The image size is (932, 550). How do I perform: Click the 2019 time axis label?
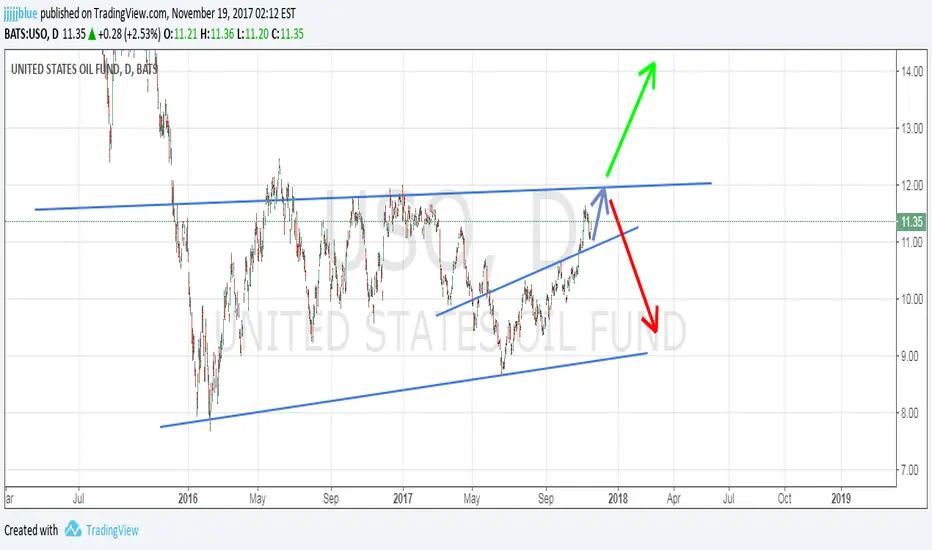(841, 498)
